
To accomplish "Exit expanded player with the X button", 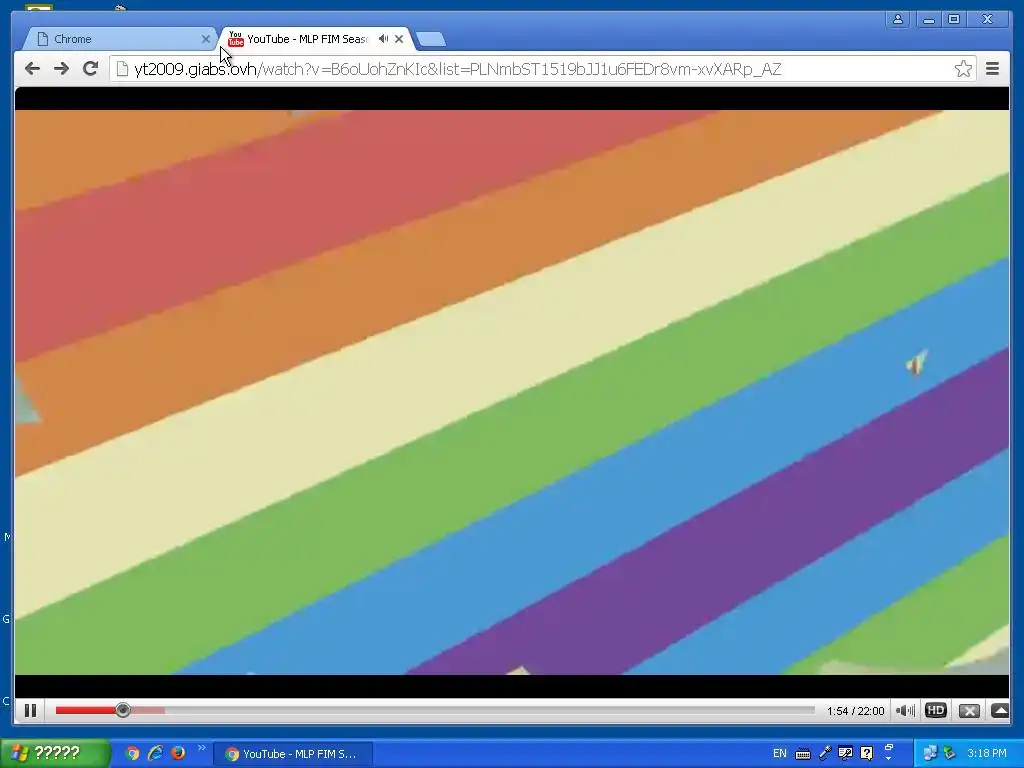I will pos(969,711).
